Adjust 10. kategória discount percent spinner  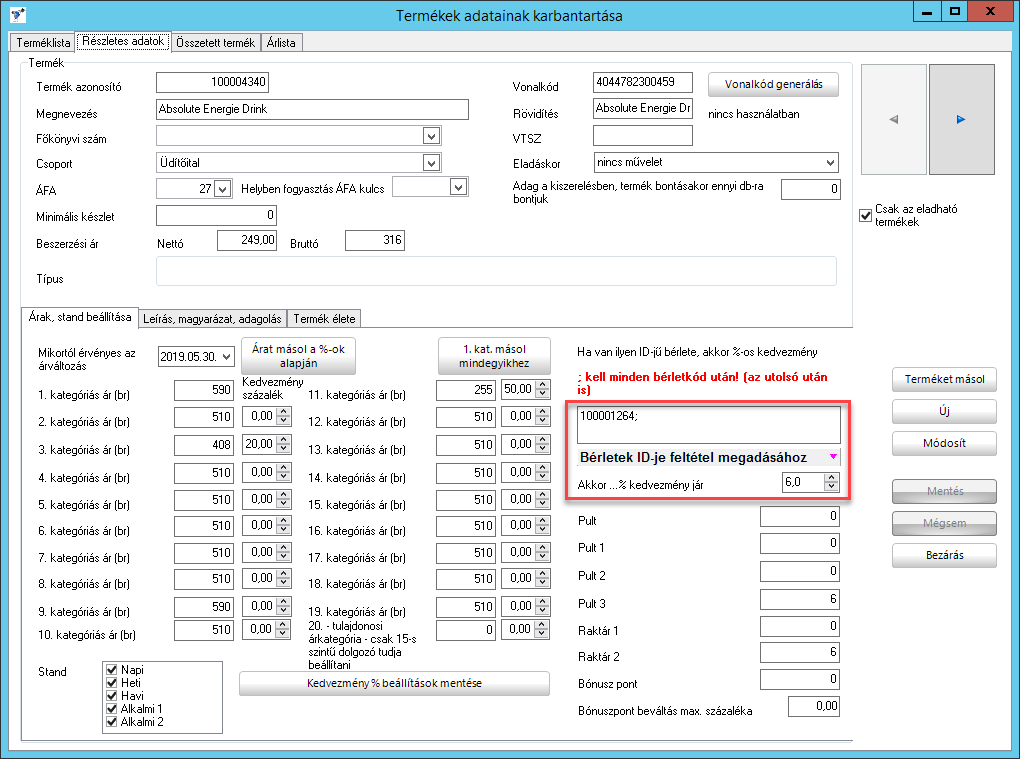[283, 630]
